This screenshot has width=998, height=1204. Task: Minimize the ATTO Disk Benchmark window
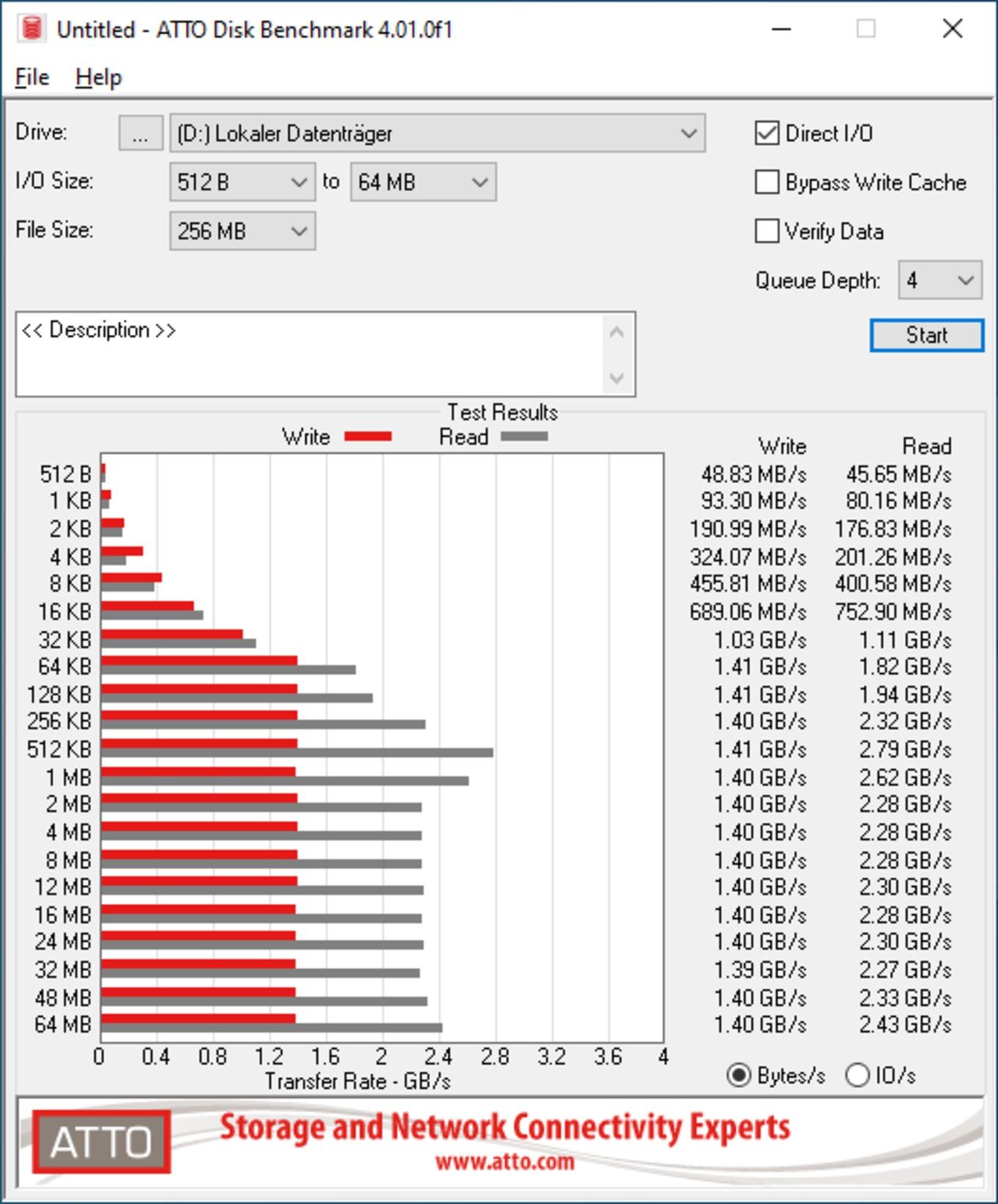[782, 29]
